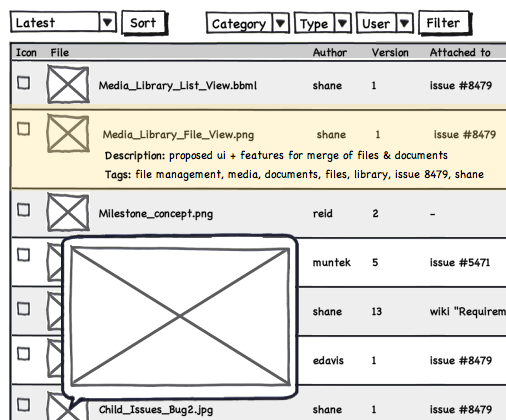Tick the checkbox for Media_Library_List_View.bbml
The height and width of the screenshot is (420, 506).
tap(24, 83)
